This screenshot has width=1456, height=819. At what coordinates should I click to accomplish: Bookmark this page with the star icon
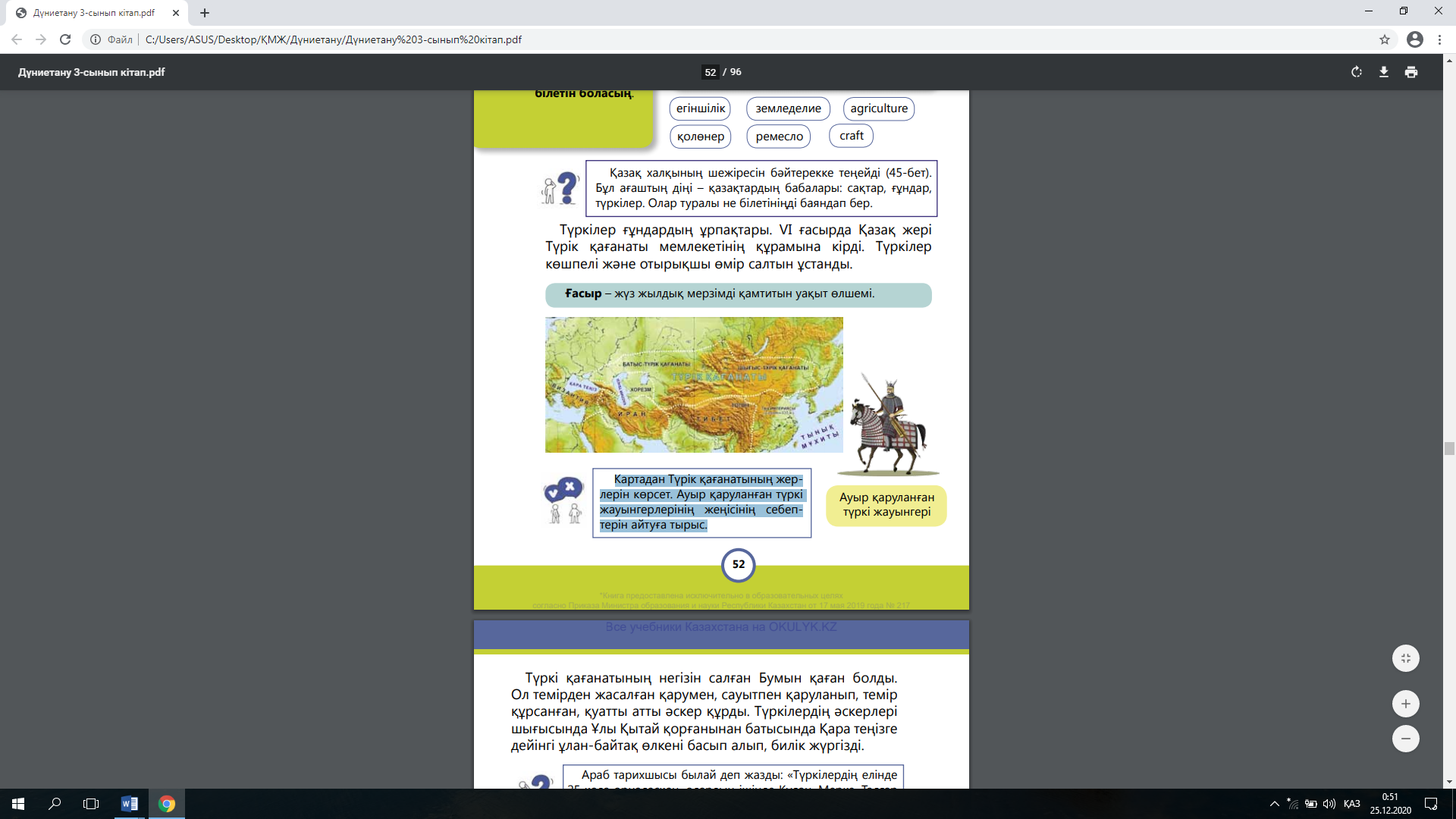(1384, 39)
